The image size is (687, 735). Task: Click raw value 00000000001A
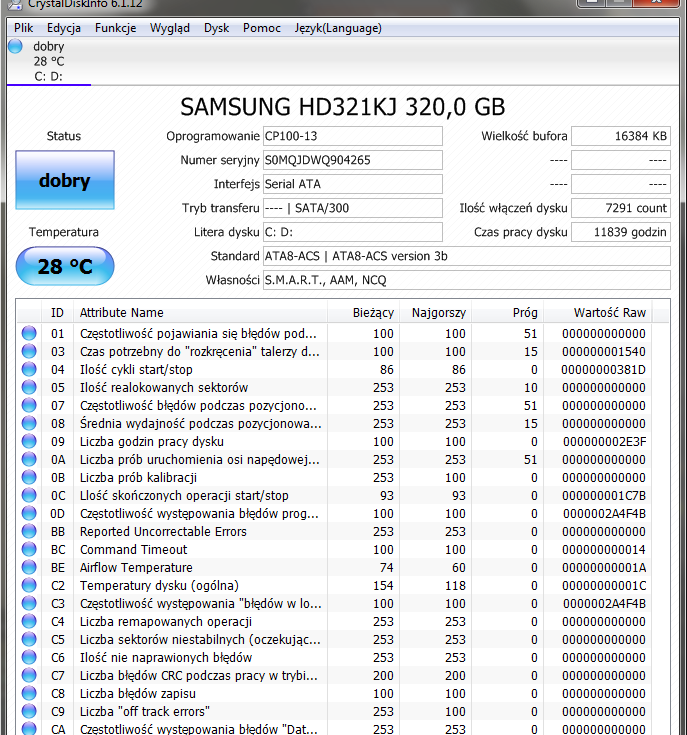click(x=604, y=568)
